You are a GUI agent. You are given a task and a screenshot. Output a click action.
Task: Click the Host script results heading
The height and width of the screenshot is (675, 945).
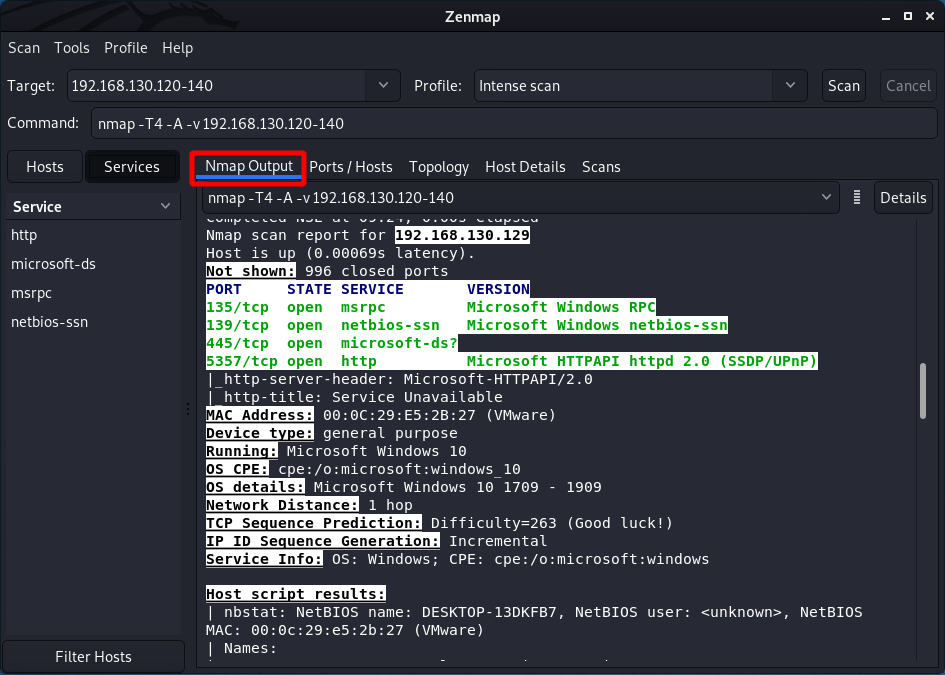(296, 594)
